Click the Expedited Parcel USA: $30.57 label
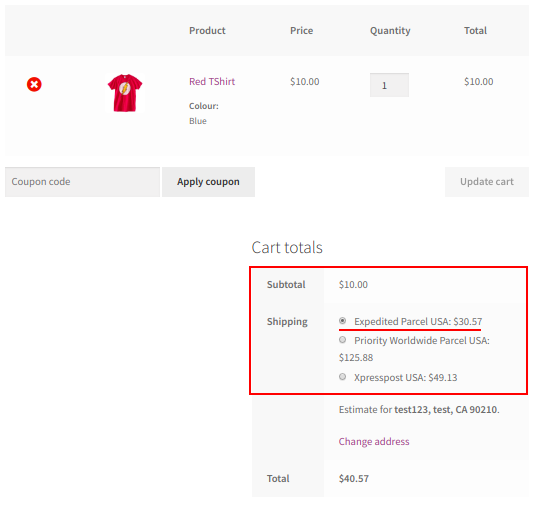The height and width of the screenshot is (510, 534). pos(418,322)
